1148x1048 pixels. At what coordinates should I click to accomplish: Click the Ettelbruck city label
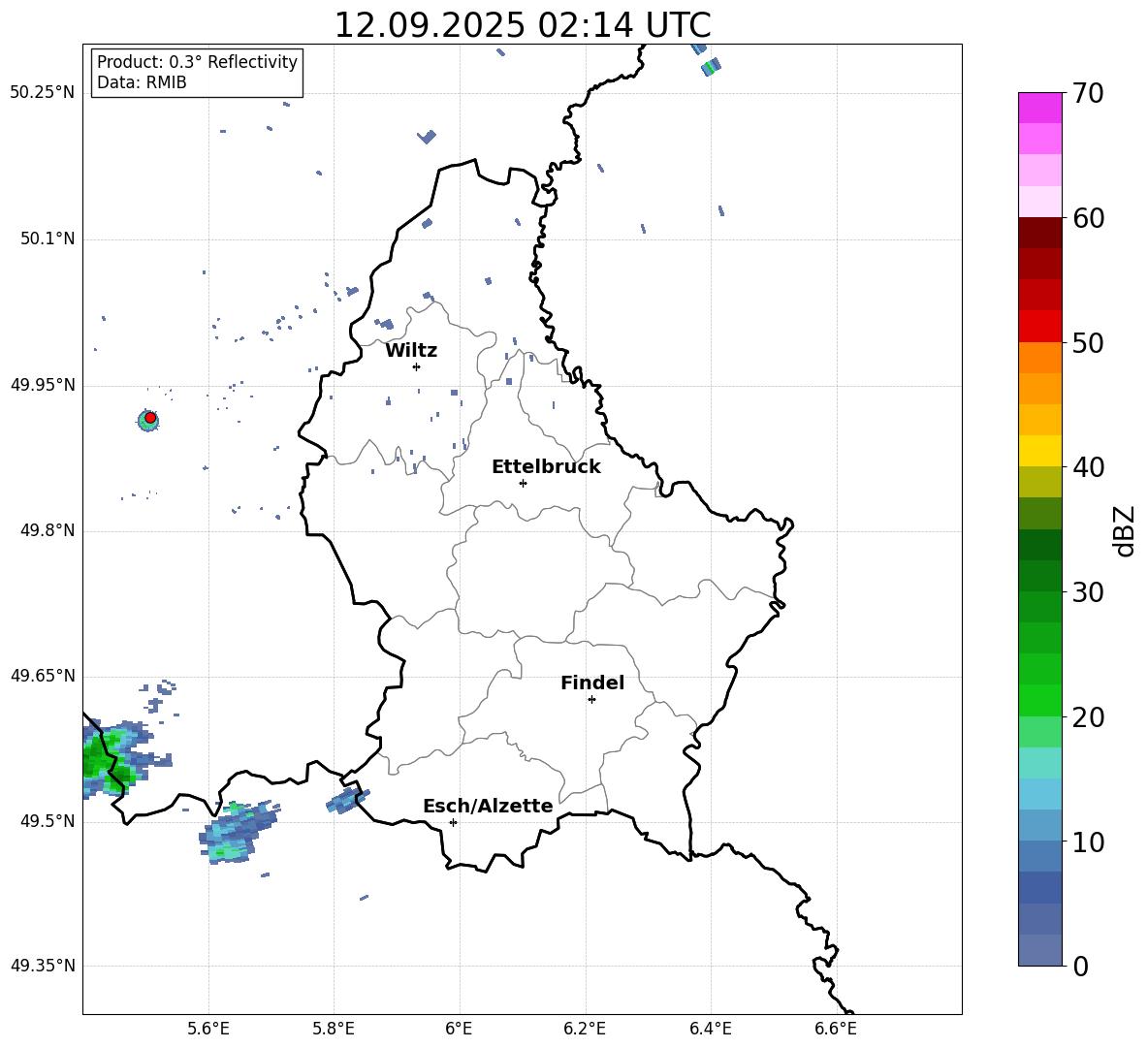coord(546,467)
